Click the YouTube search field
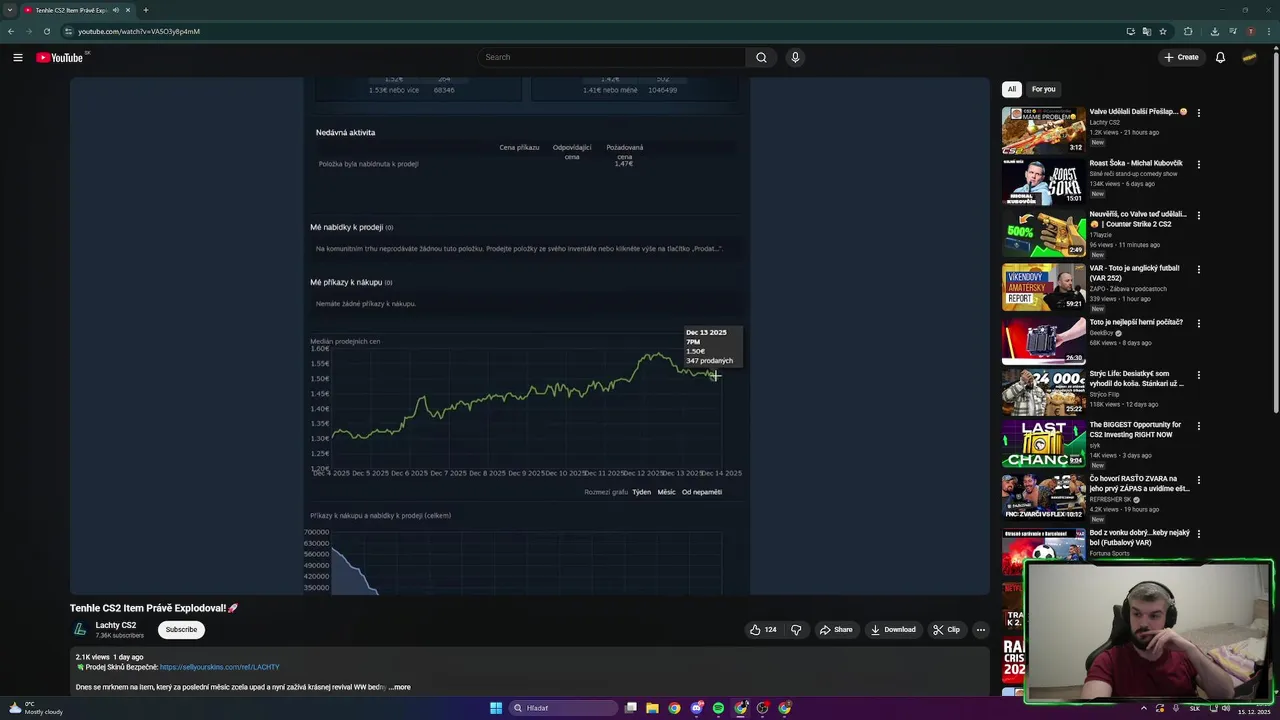The image size is (1280, 720). pyautogui.click(x=611, y=57)
